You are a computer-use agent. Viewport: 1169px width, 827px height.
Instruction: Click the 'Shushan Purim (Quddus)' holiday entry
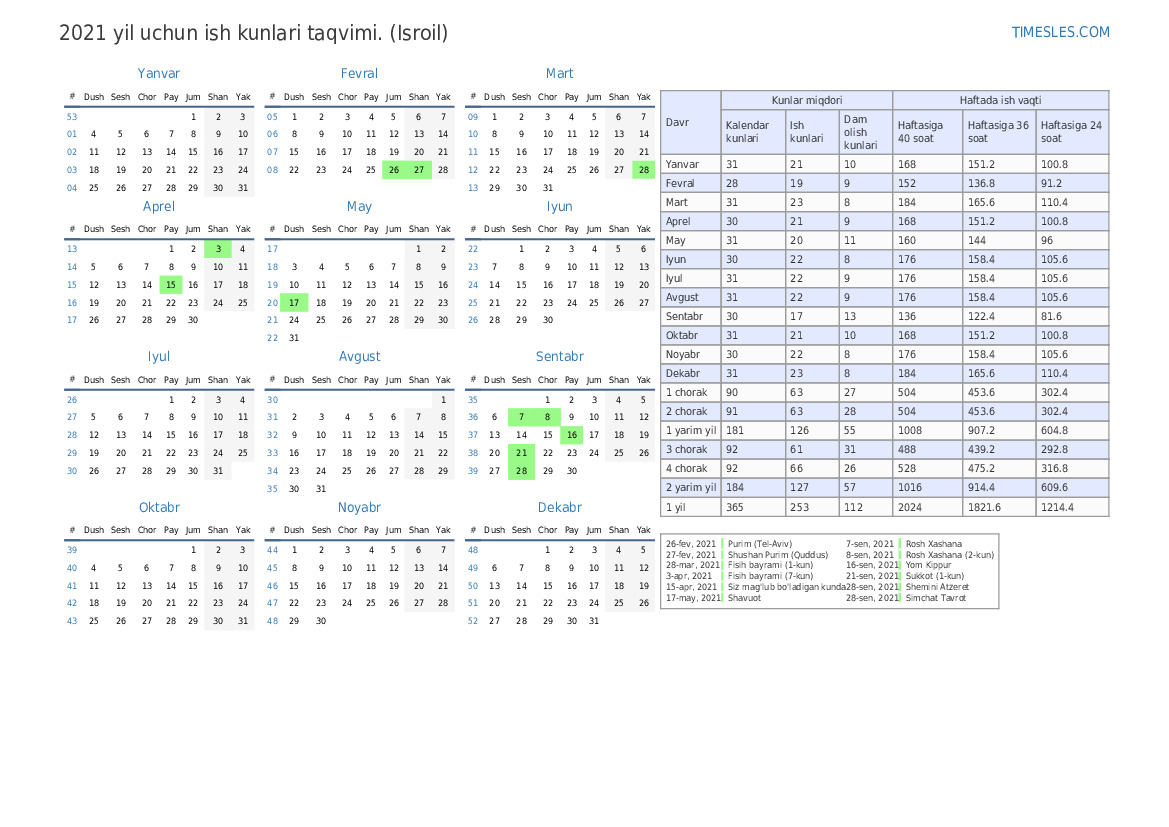(778, 555)
